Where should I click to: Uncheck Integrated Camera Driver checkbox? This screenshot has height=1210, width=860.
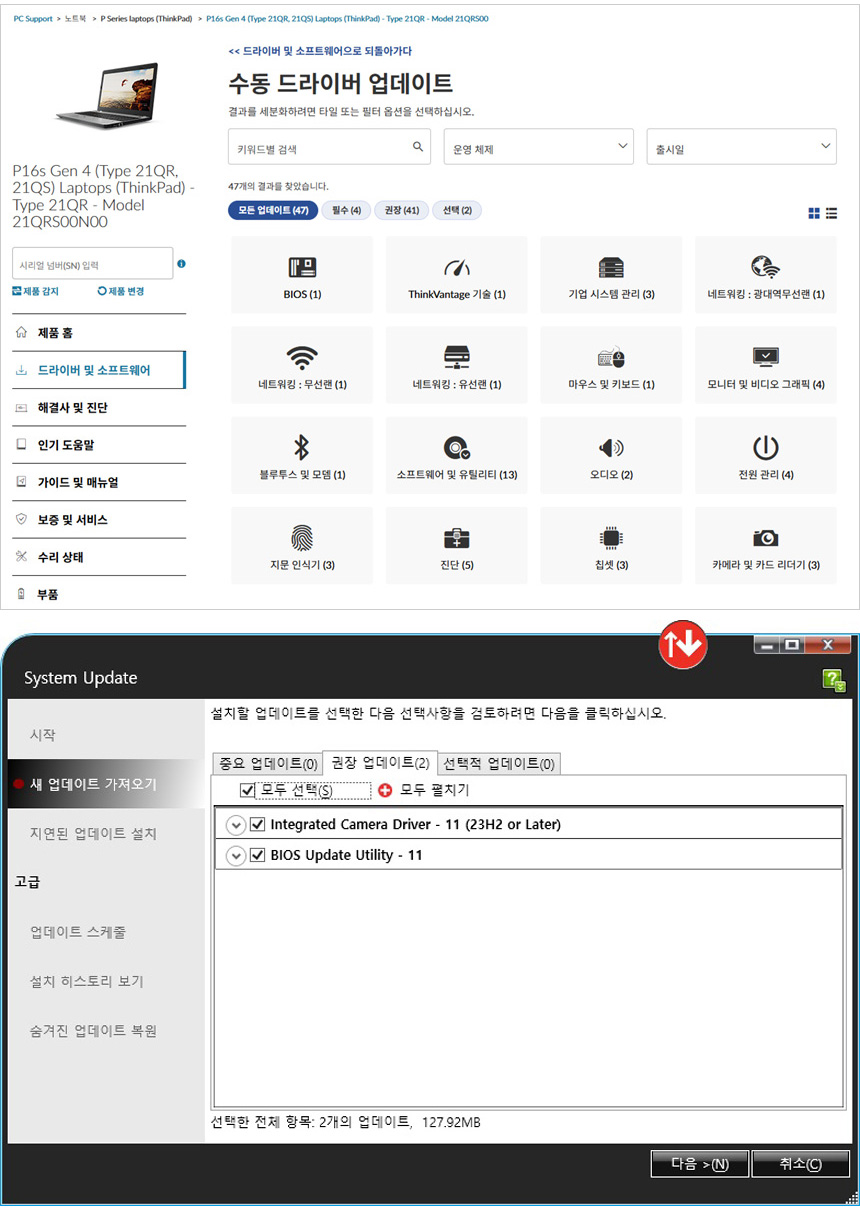click(x=258, y=825)
